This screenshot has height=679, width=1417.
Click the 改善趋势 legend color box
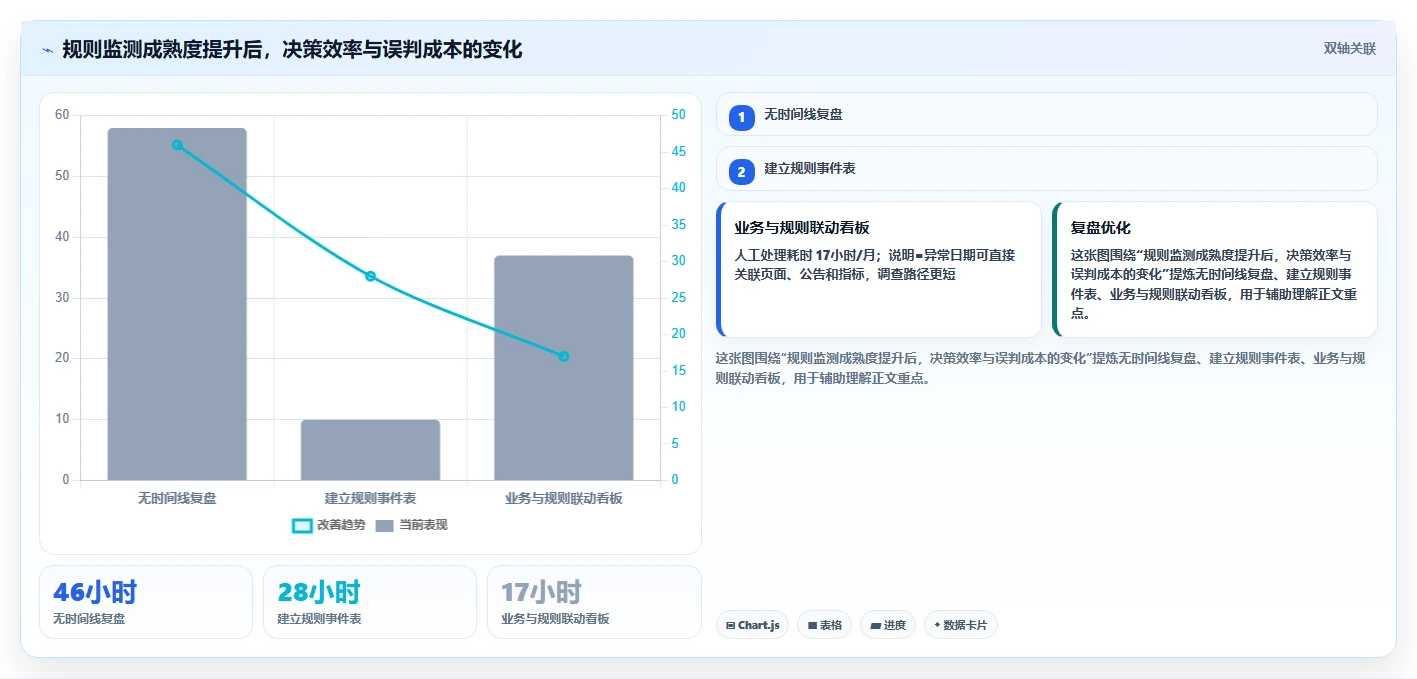(301, 526)
